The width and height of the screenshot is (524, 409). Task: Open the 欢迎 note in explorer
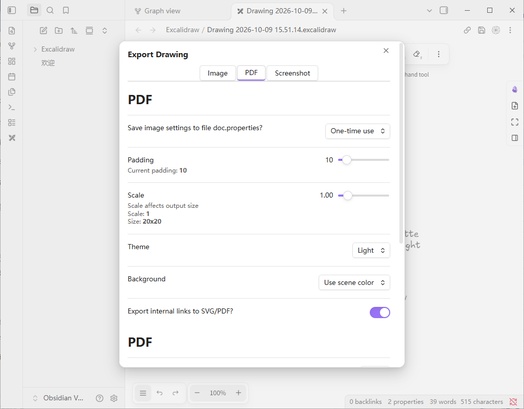tap(48, 63)
